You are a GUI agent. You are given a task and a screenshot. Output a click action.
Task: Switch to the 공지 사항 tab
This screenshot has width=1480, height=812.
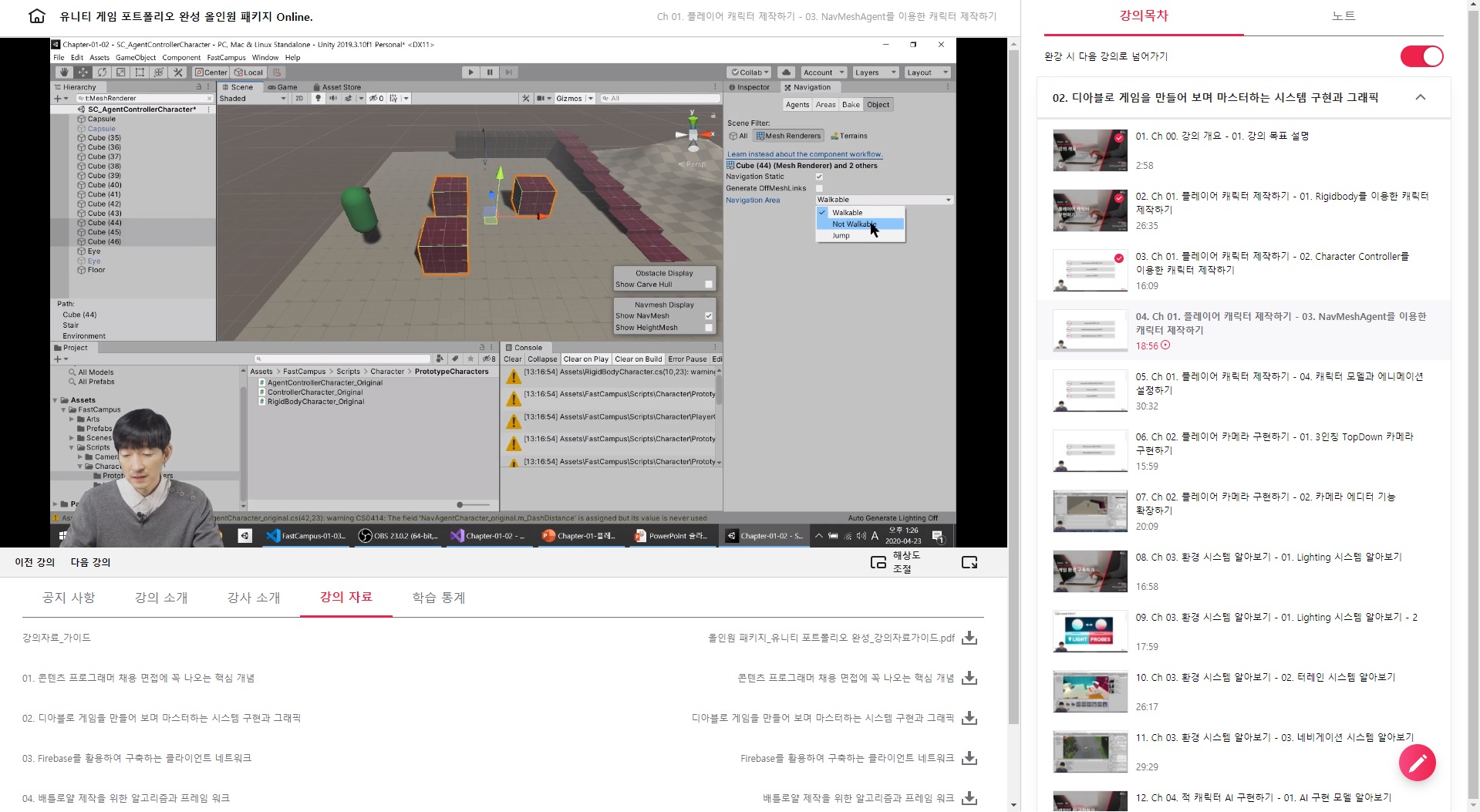tap(69, 598)
